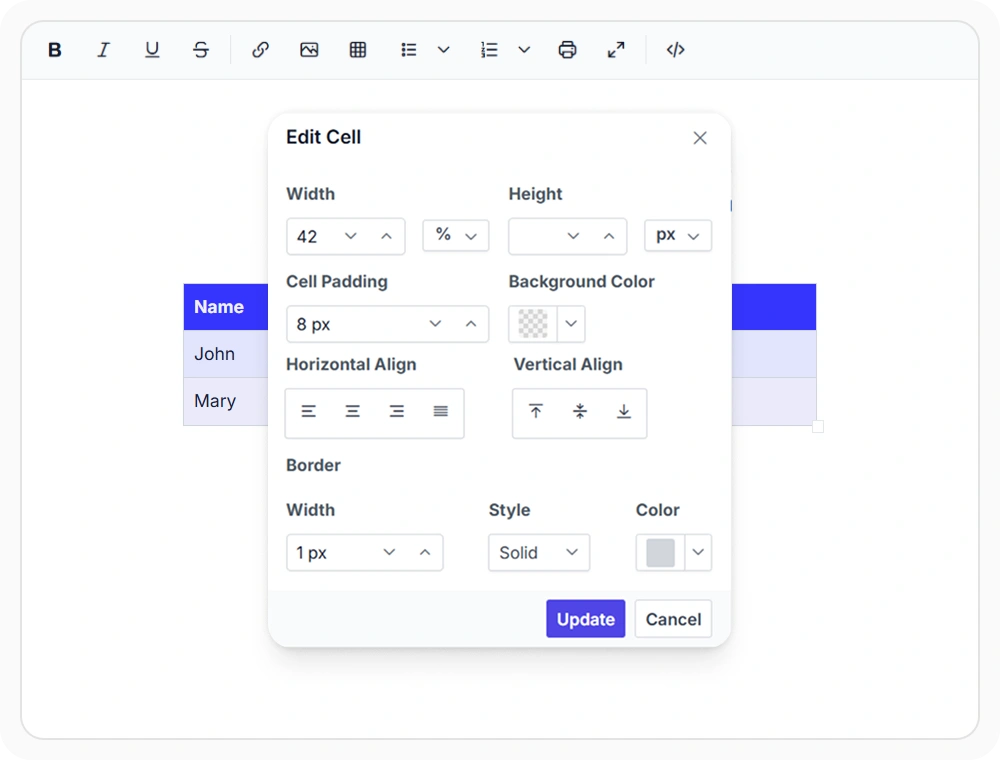Screen dimensions: 1000x760
Task: Toggle italic formatting
Action: [103, 50]
